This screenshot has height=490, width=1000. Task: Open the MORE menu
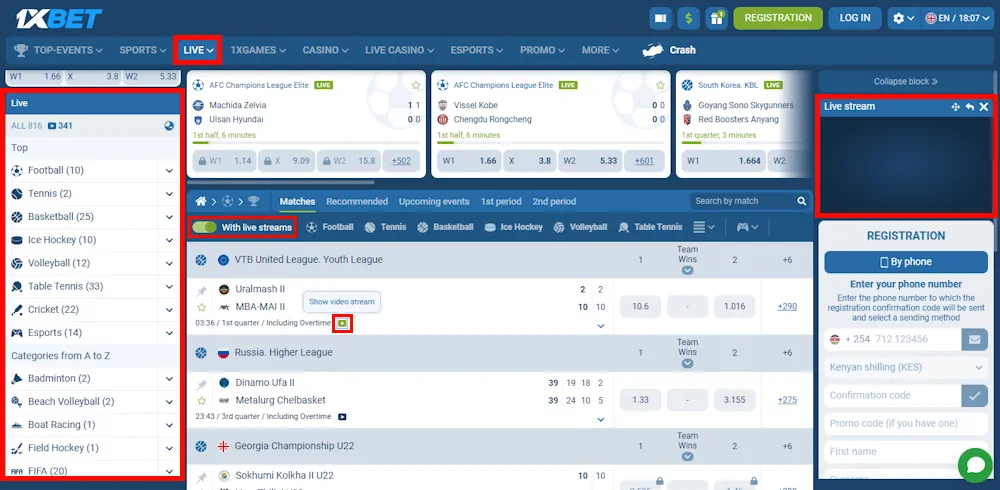(x=600, y=50)
